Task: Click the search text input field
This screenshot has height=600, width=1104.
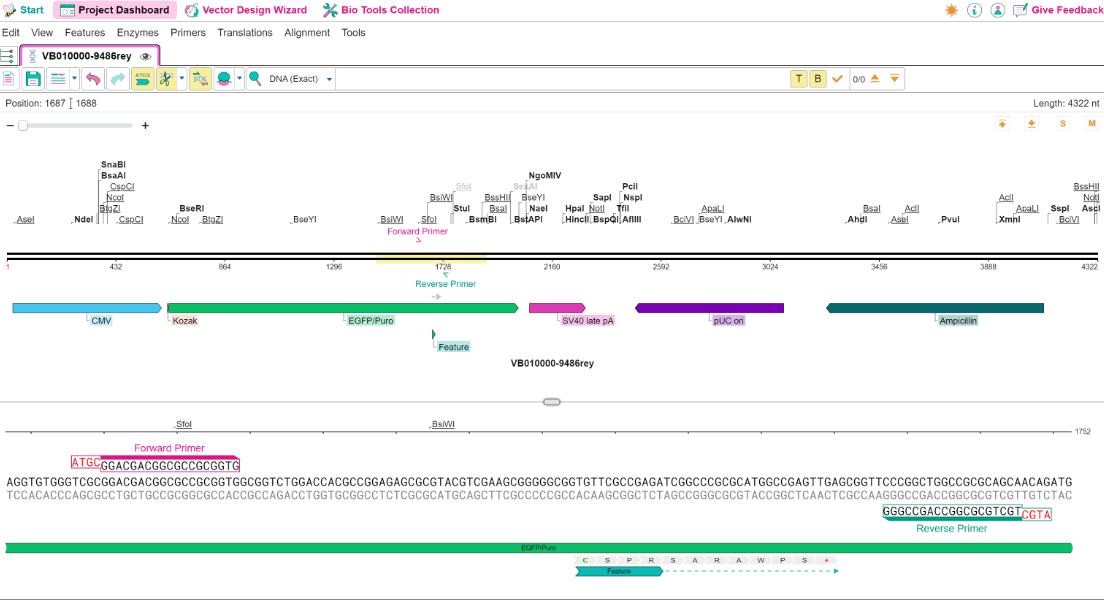Action: click(x=561, y=79)
